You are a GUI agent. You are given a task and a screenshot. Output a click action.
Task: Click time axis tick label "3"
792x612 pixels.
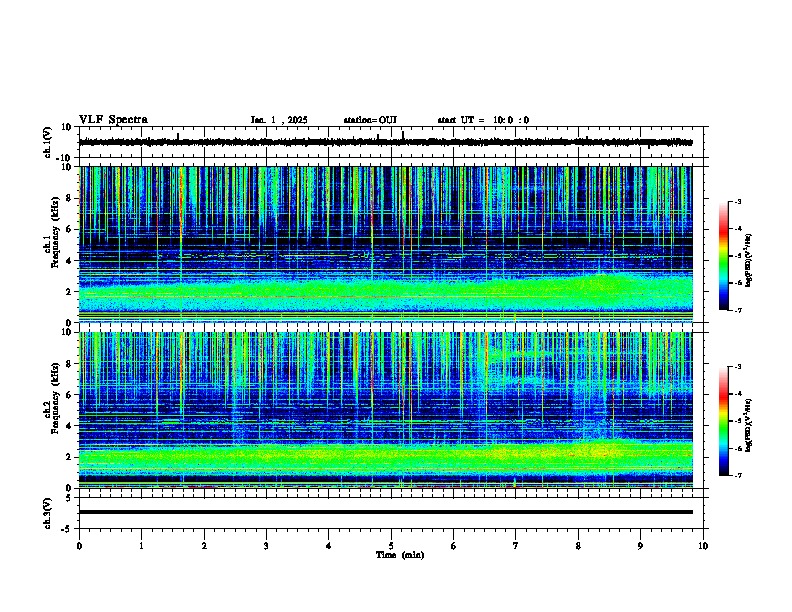point(266,546)
